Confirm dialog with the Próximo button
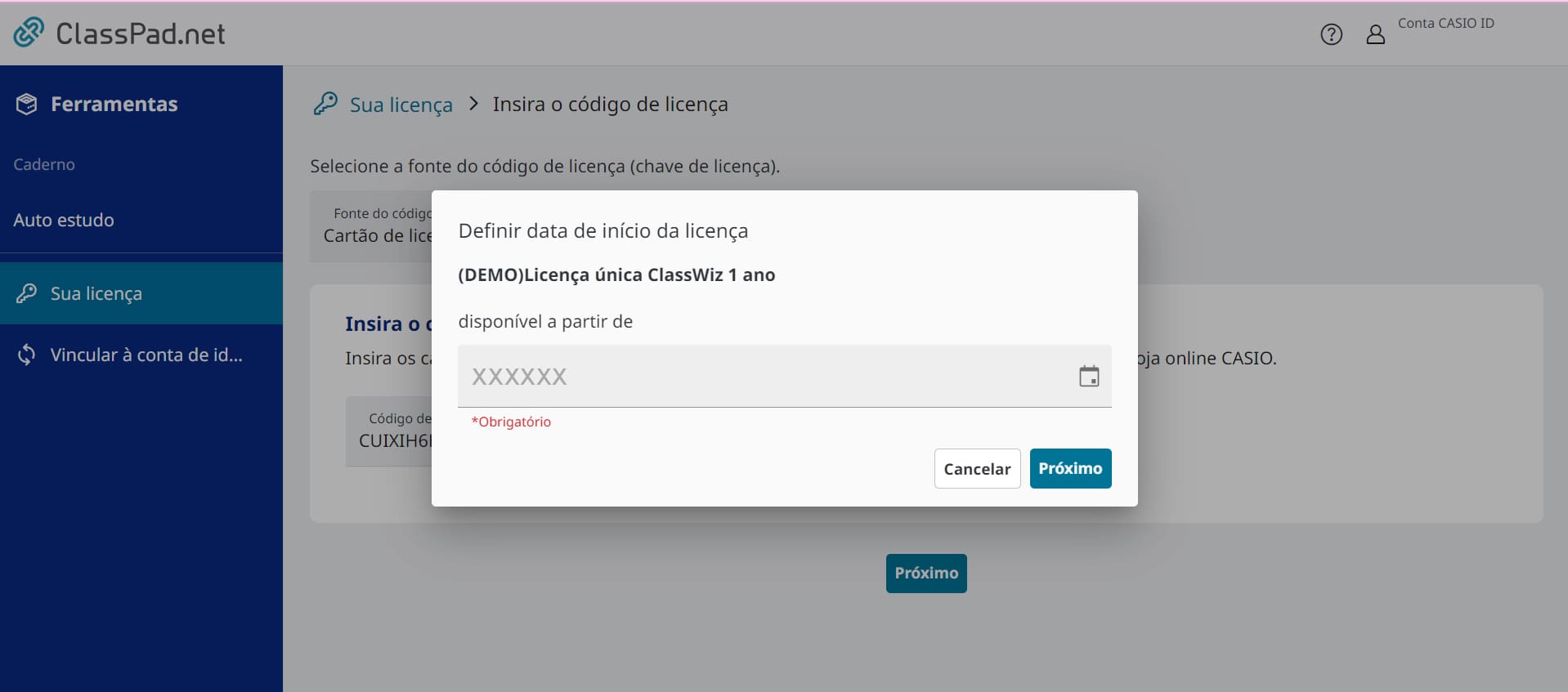Screen dimensions: 1568x692 click(1070, 468)
